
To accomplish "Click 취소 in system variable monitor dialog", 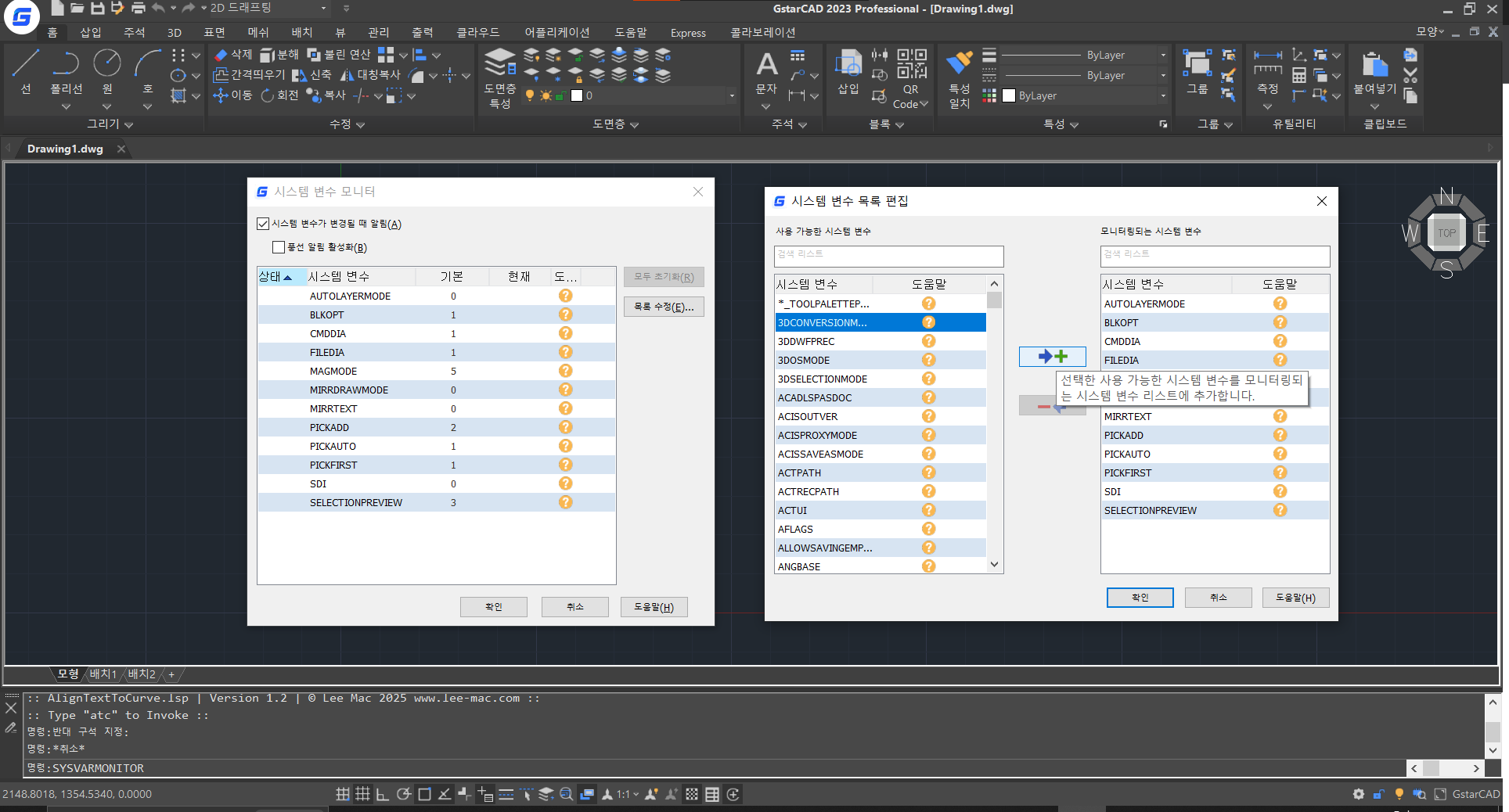I will (x=574, y=607).
